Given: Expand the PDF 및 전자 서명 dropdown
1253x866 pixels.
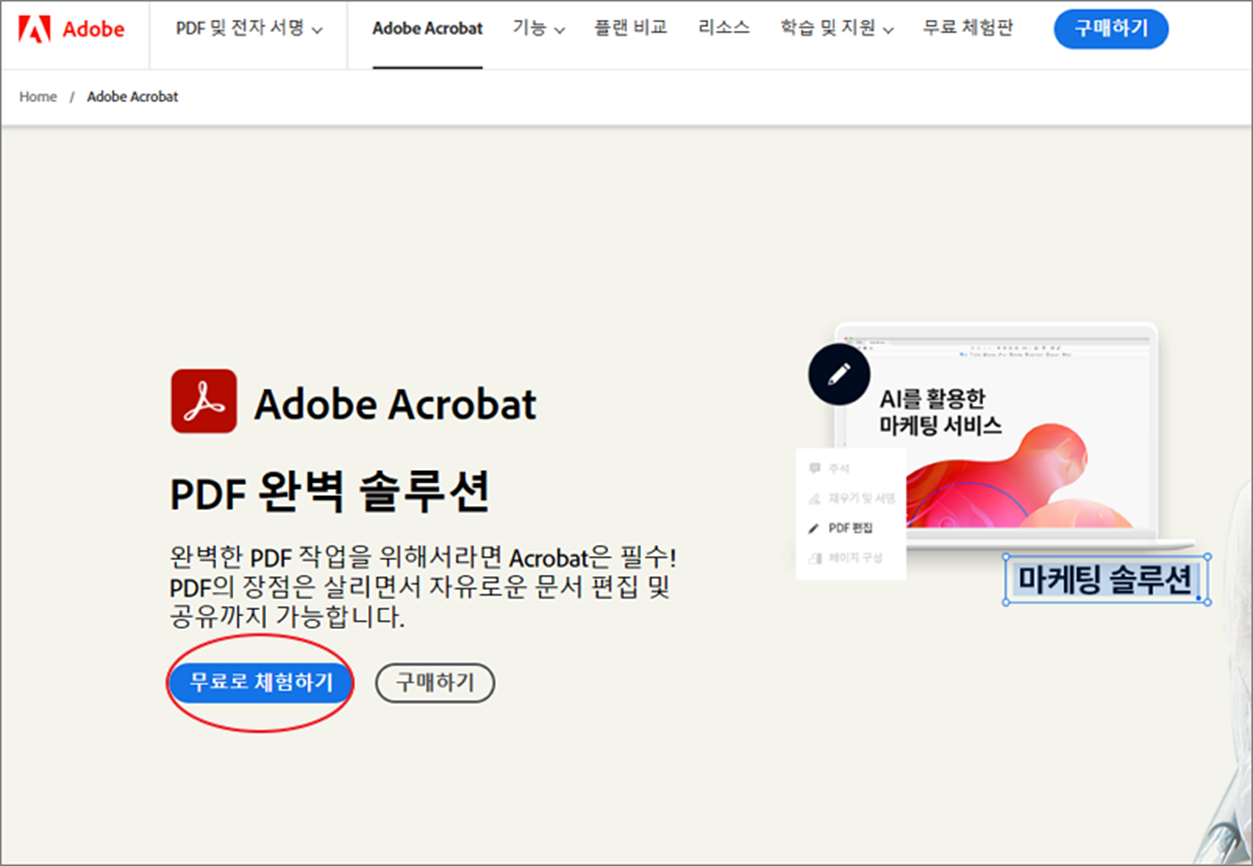Looking at the screenshot, I should point(249,29).
